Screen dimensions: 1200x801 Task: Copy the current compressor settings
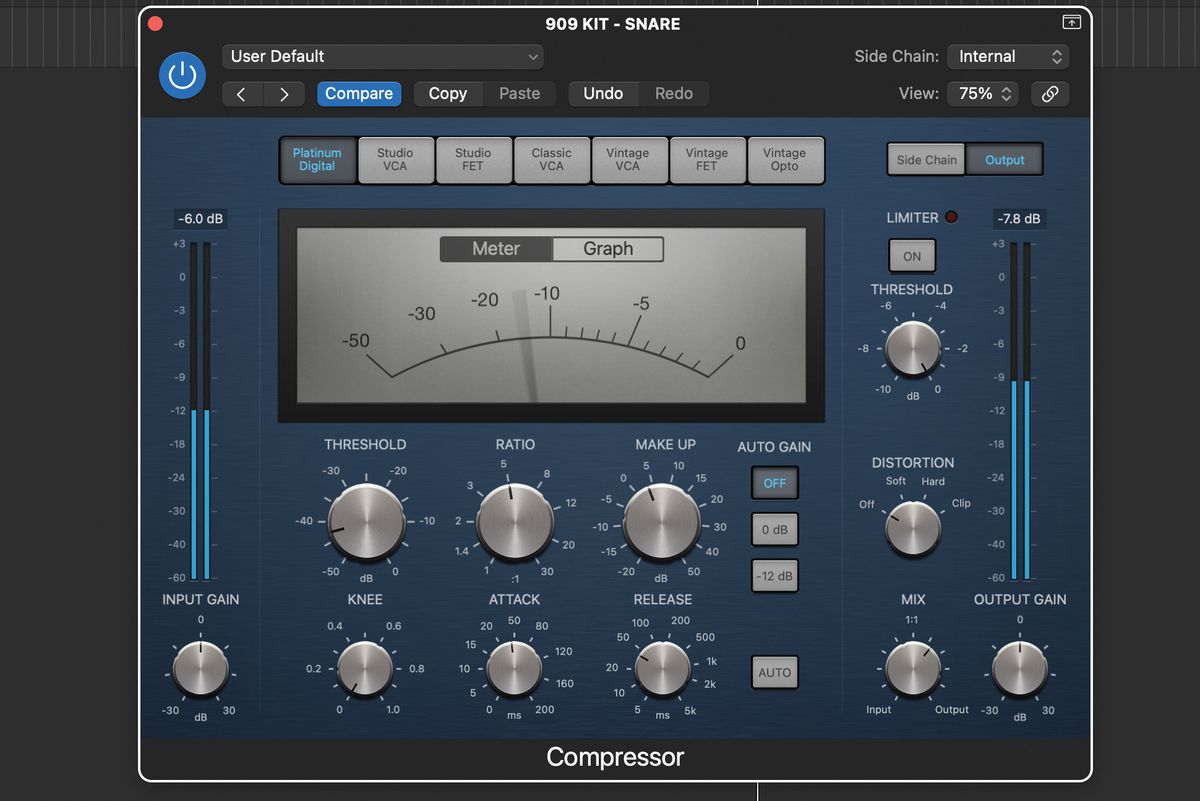coord(447,93)
